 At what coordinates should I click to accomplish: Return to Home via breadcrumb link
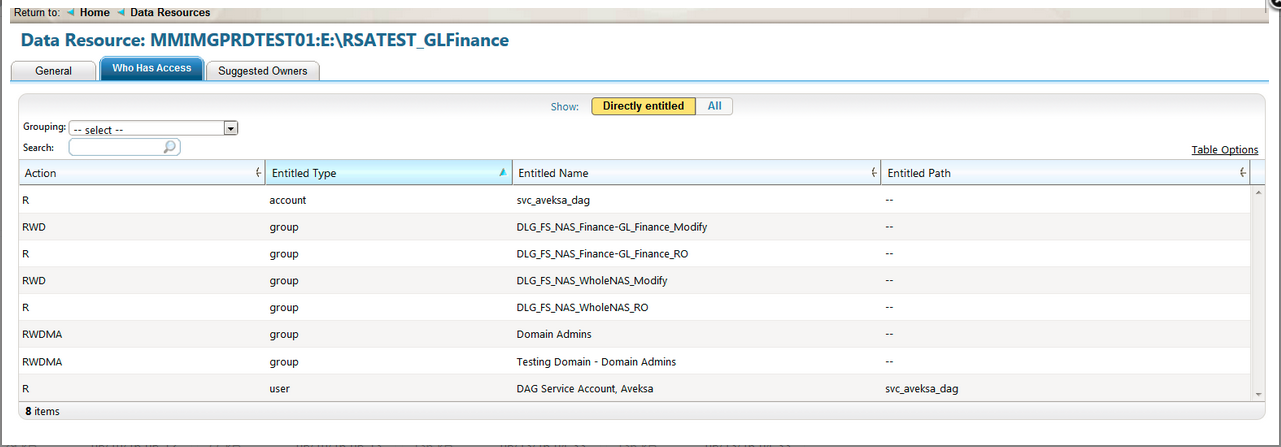[94, 12]
